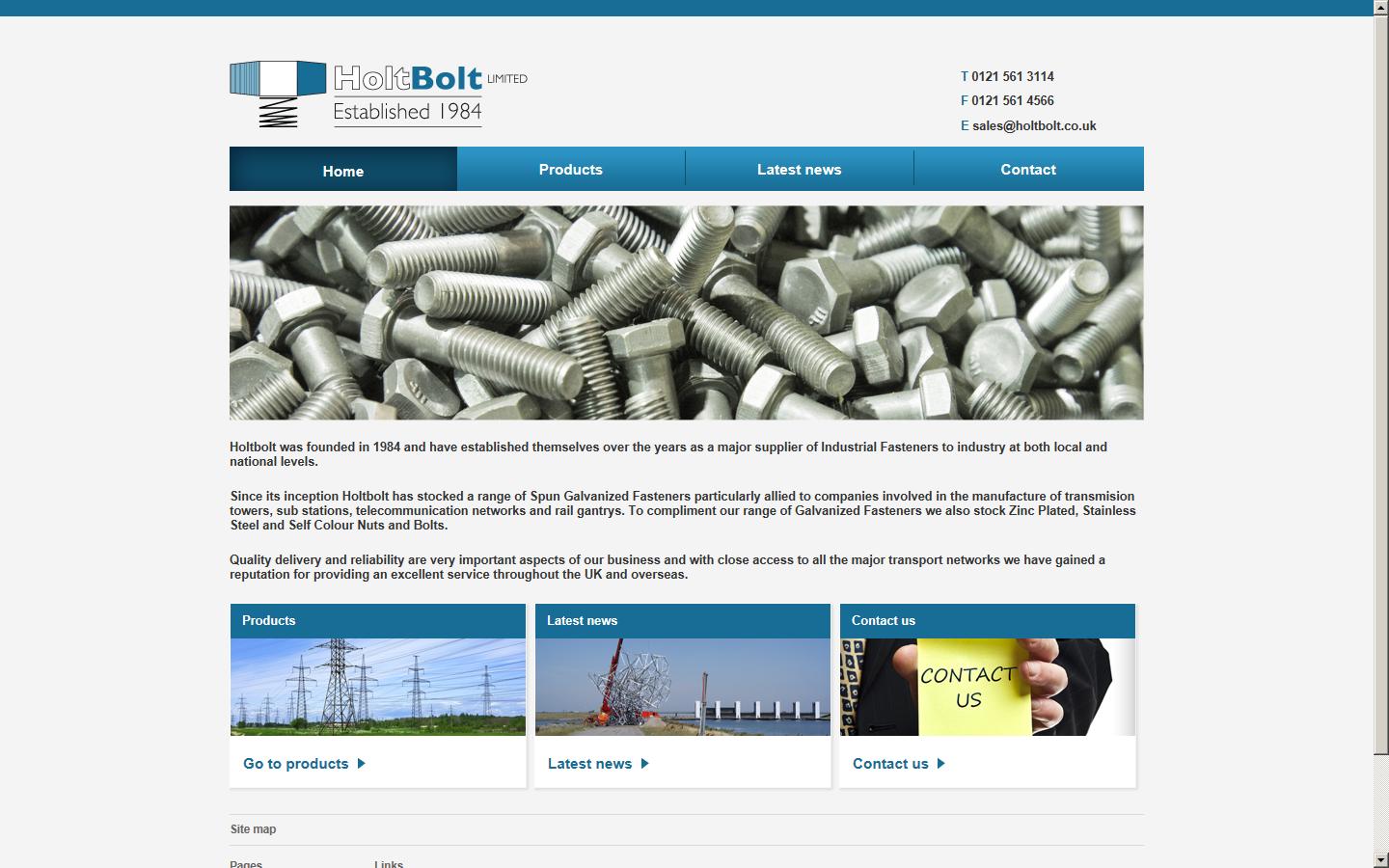
Task: Click the arrow beside Go to products
Action: point(362,764)
